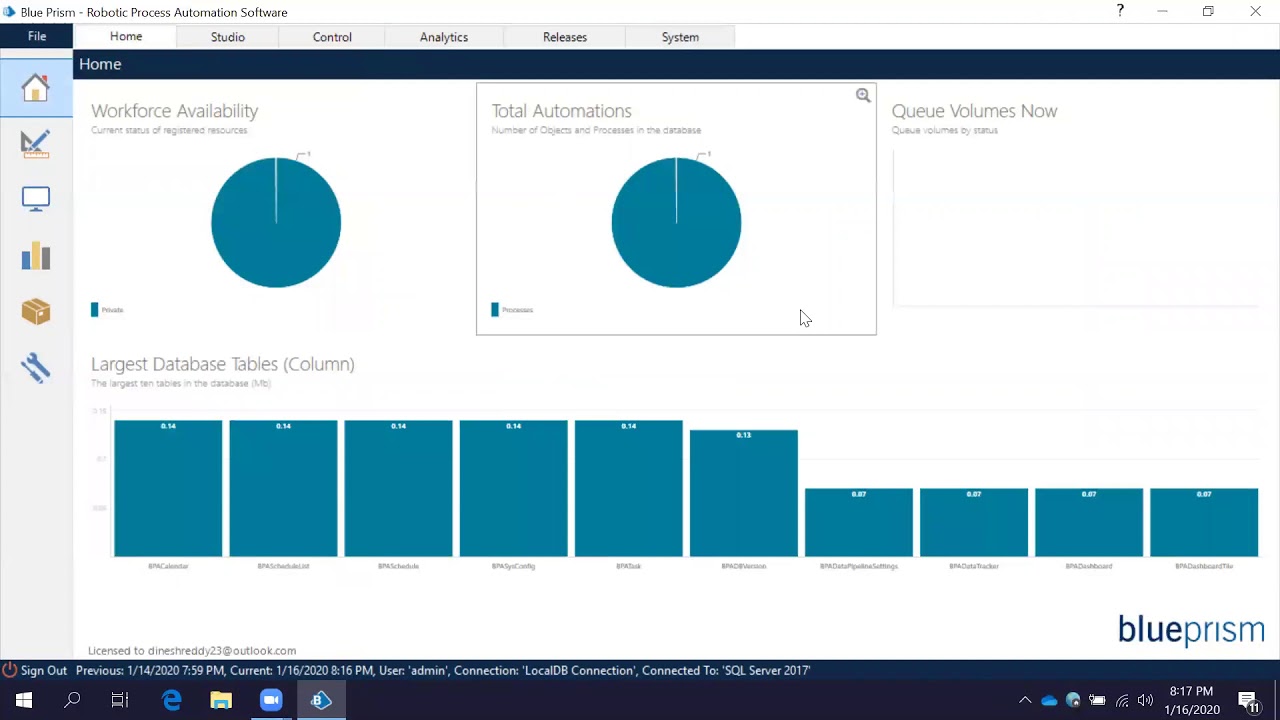
Task: Open Task View on the taskbar
Action: [x=120, y=700]
